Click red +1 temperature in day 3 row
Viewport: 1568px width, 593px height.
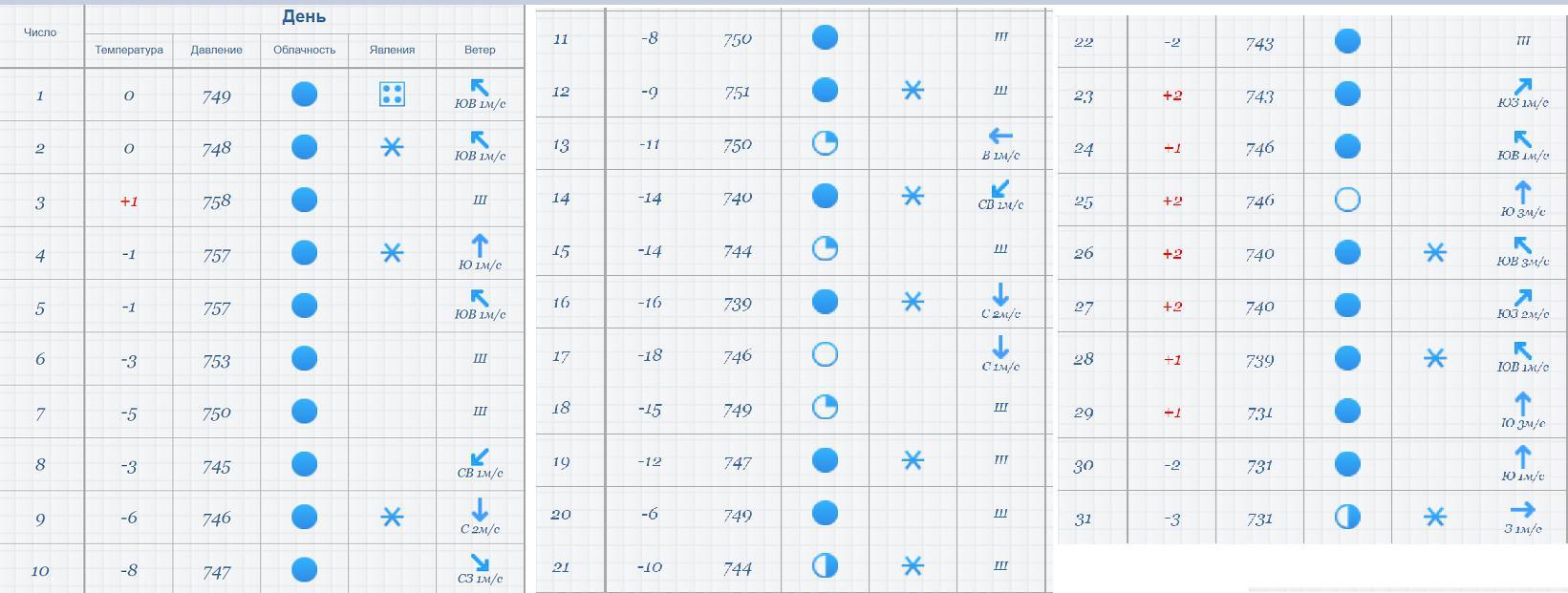coord(129,201)
